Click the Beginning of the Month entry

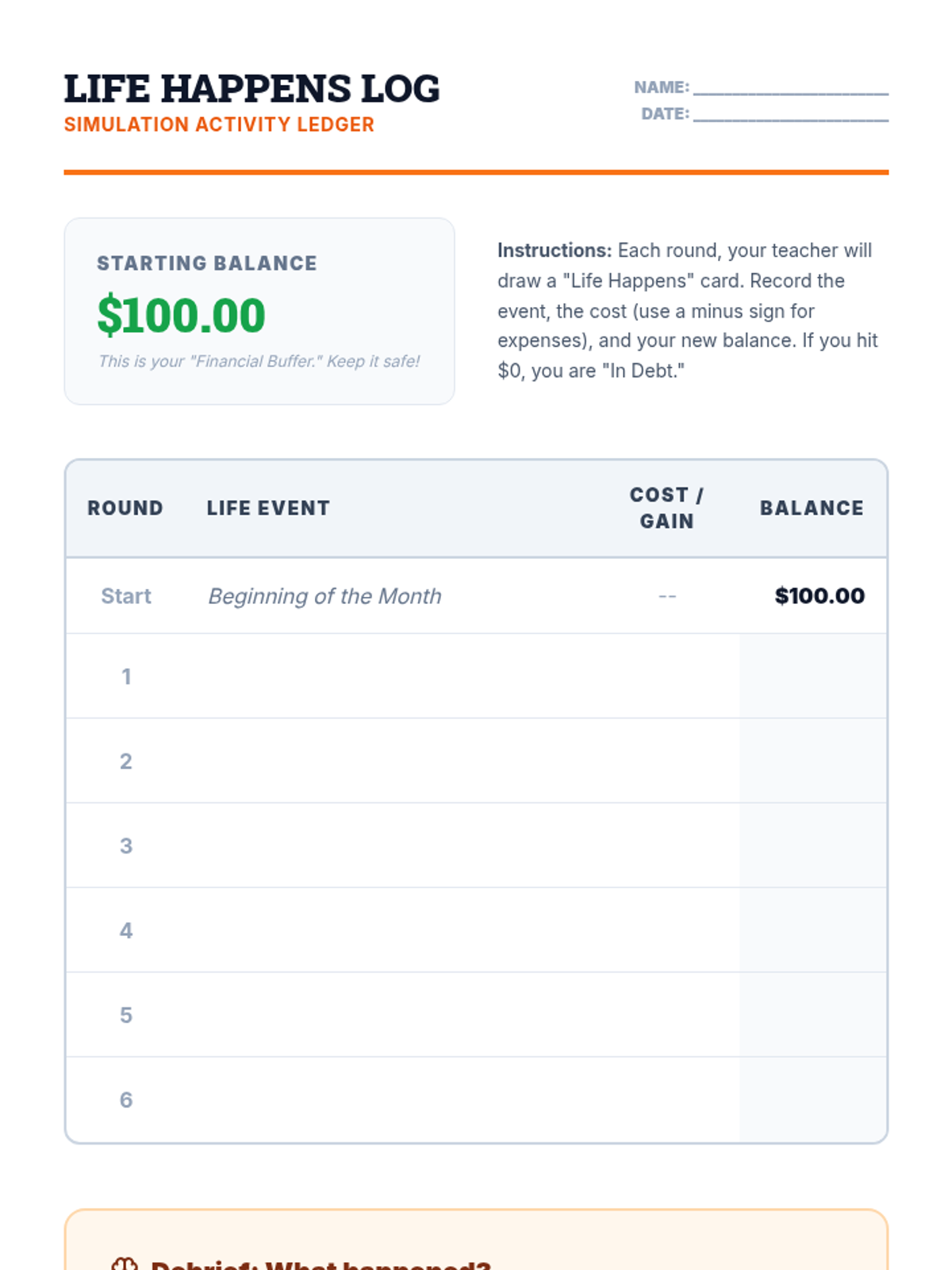pos(324,596)
